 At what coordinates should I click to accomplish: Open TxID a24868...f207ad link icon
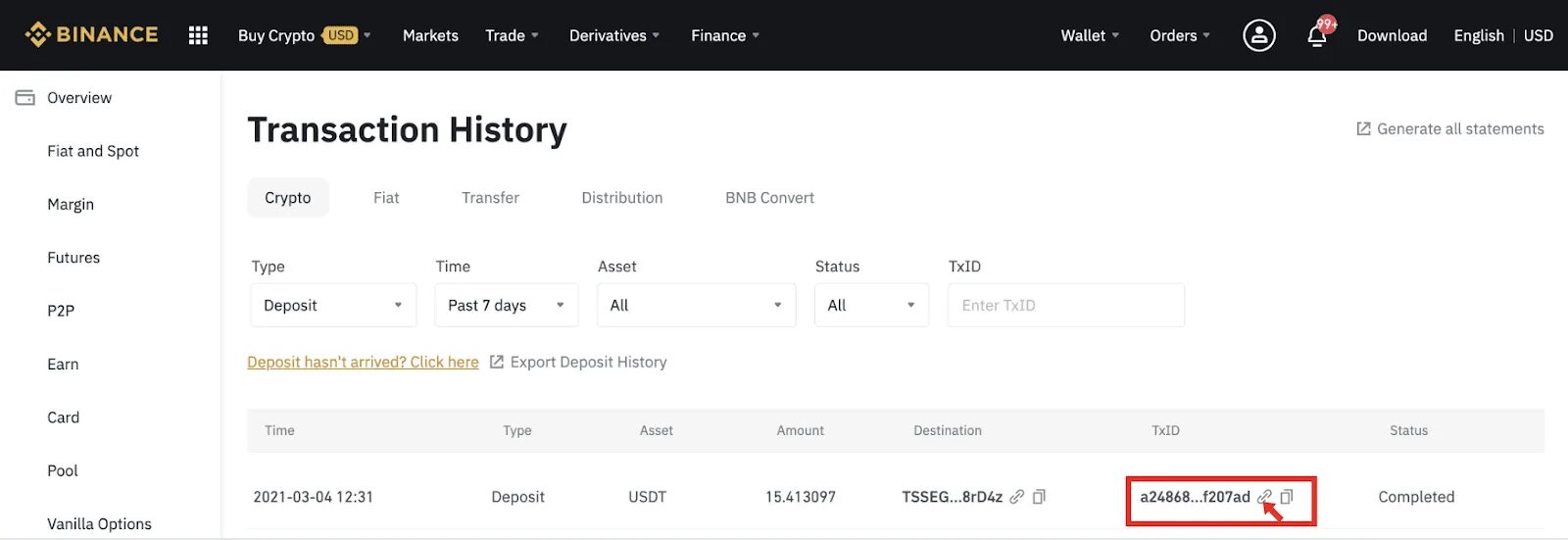[x=1264, y=497]
